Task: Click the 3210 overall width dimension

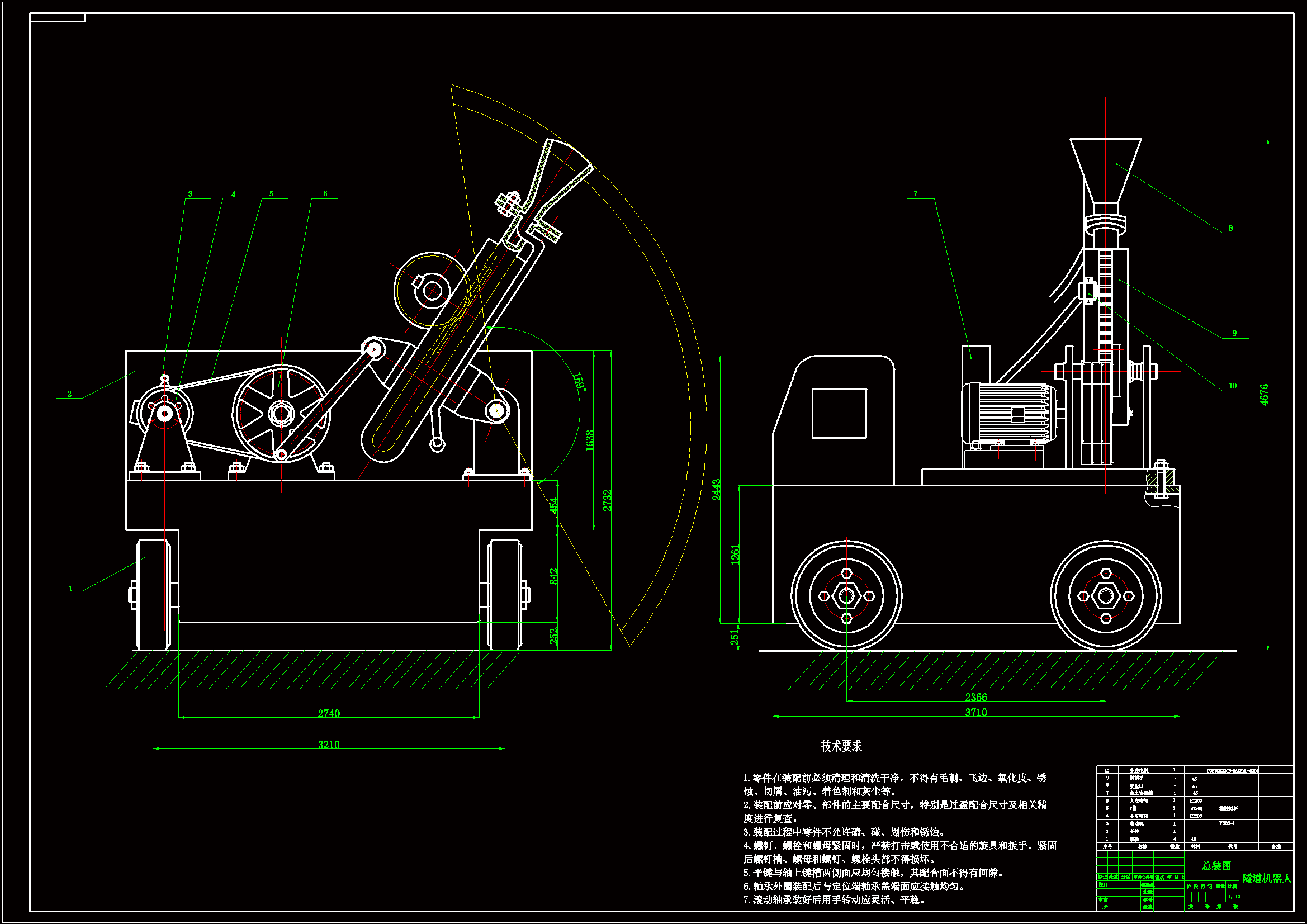Action: (x=329, y=745)
